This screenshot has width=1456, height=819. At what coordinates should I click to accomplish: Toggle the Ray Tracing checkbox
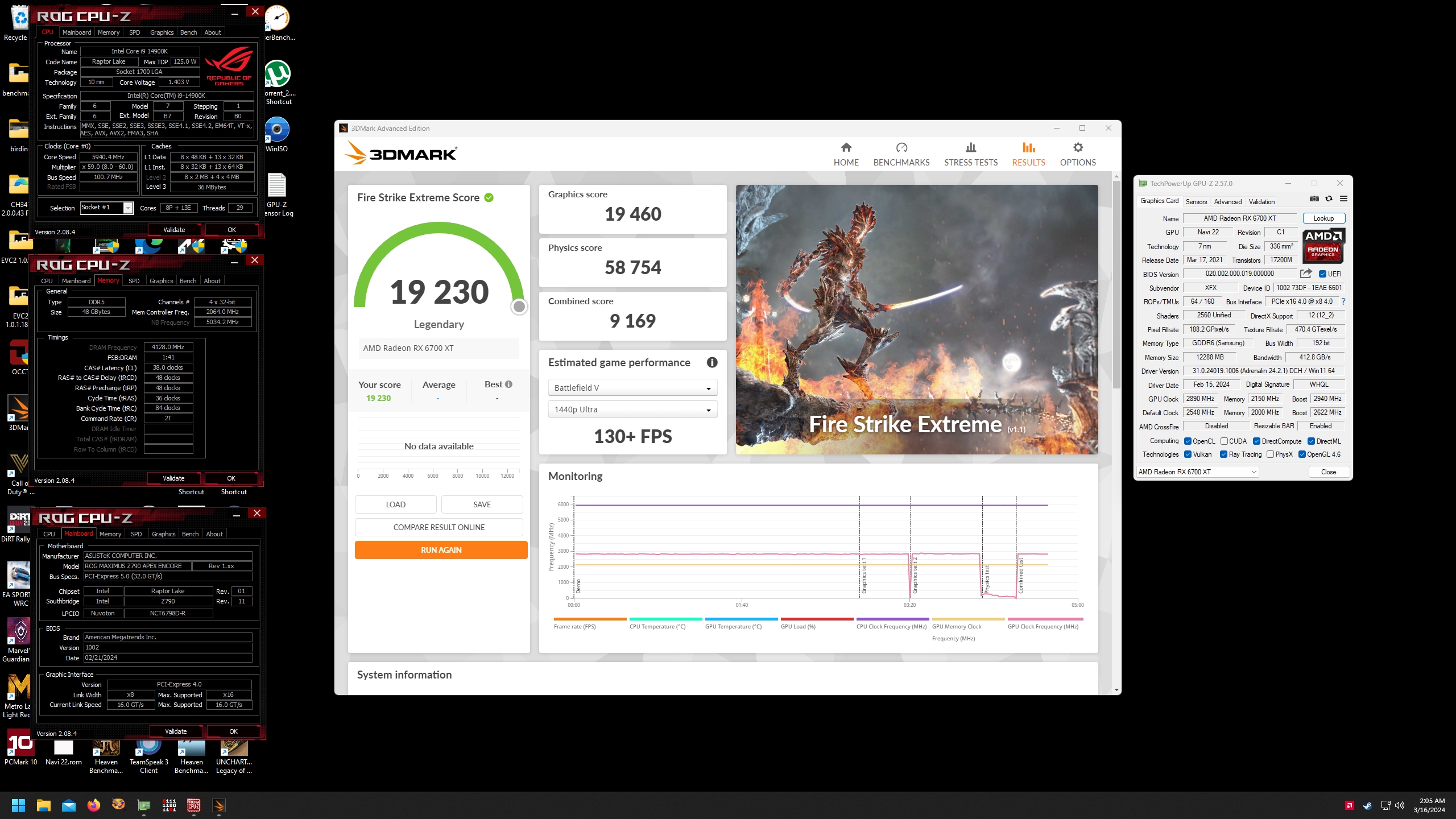click(x=1223, y=454)
